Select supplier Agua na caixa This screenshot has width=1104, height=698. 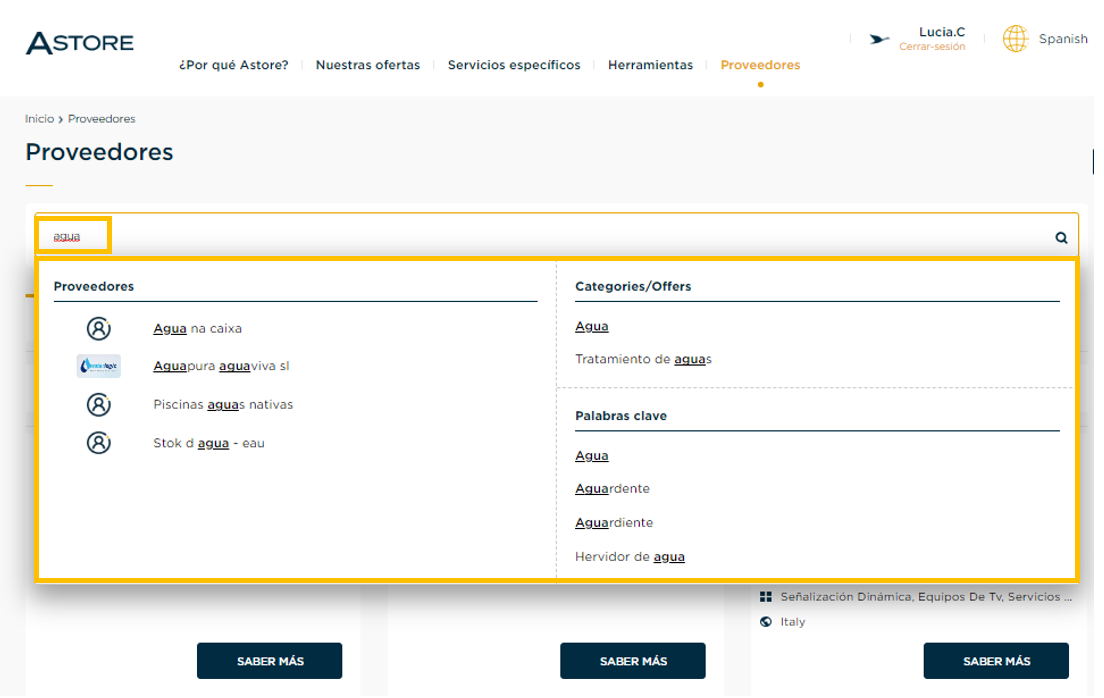pos(198,328)
